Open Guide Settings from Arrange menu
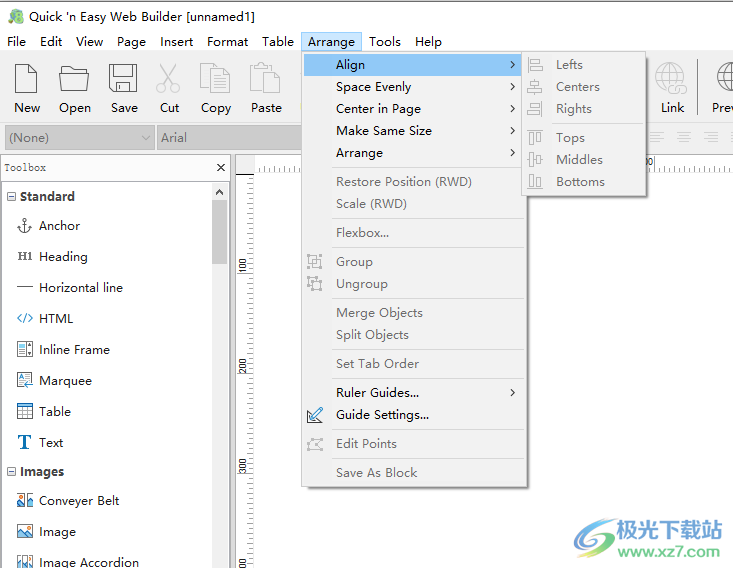The height and width of the screenshot is (568, 733). tap(414, 415)
